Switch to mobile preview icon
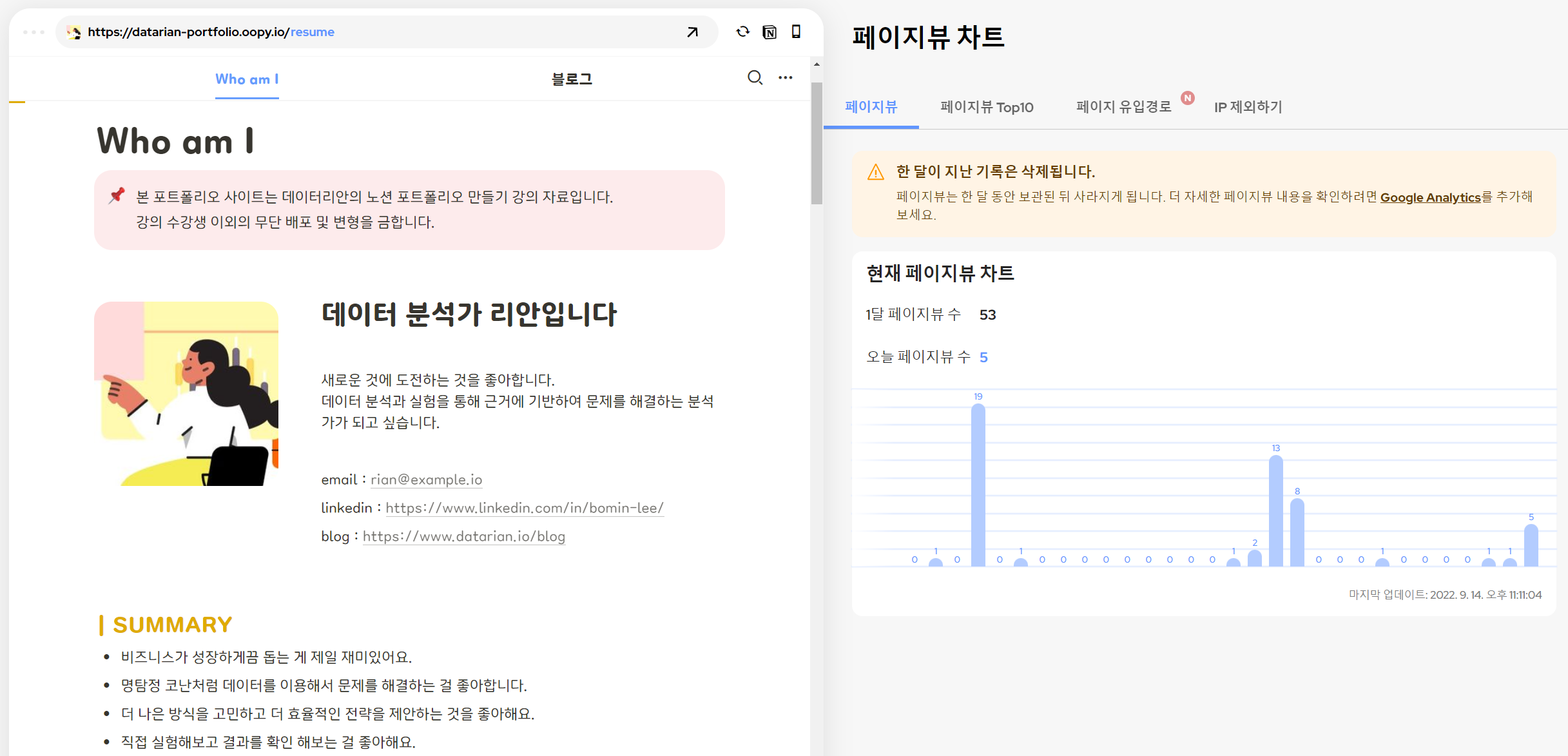Viewport: 1568px width, 756px height. [x=796, y=32]
